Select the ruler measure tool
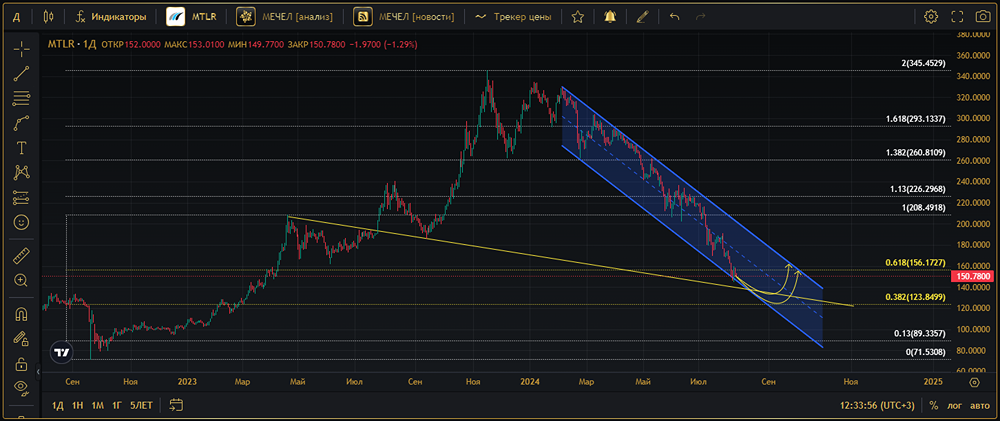The image size is (1000, 421). click(21, 256)
